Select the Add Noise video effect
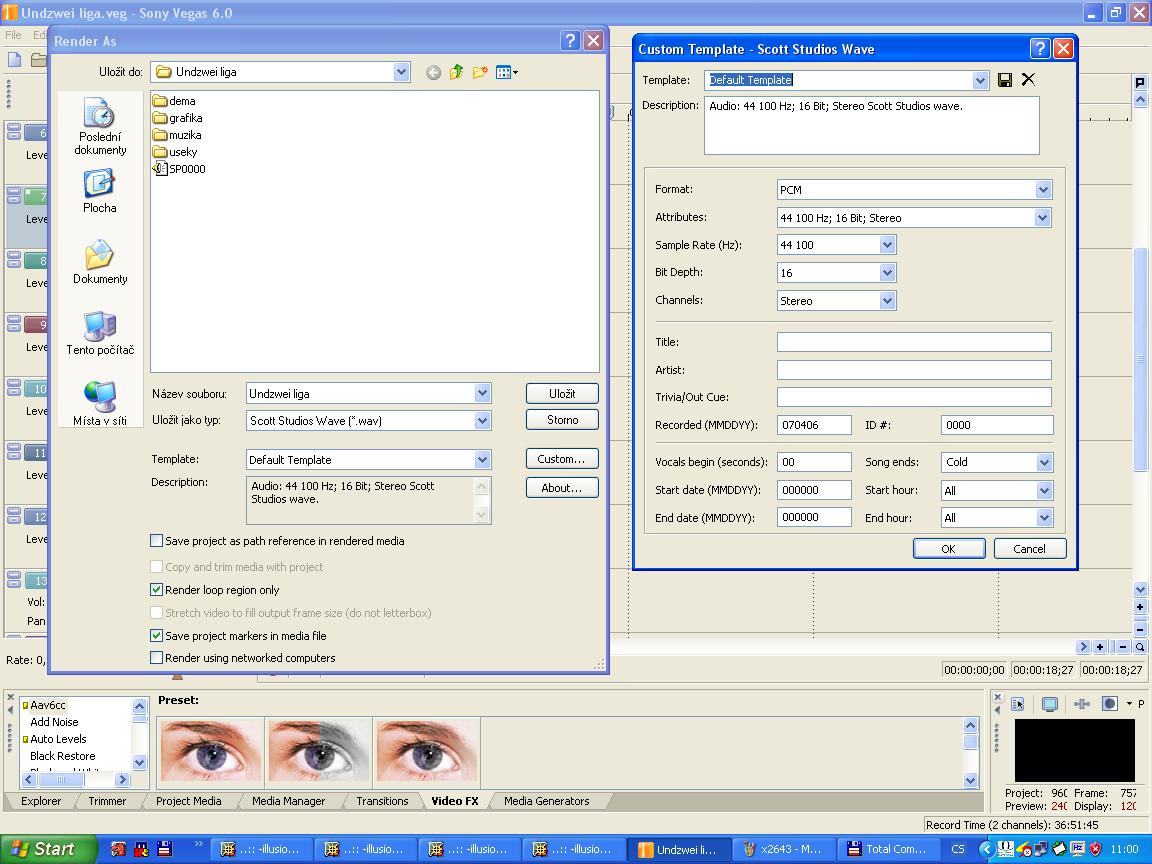Viewport: 1152px width, 864px height. coord(54,722)
